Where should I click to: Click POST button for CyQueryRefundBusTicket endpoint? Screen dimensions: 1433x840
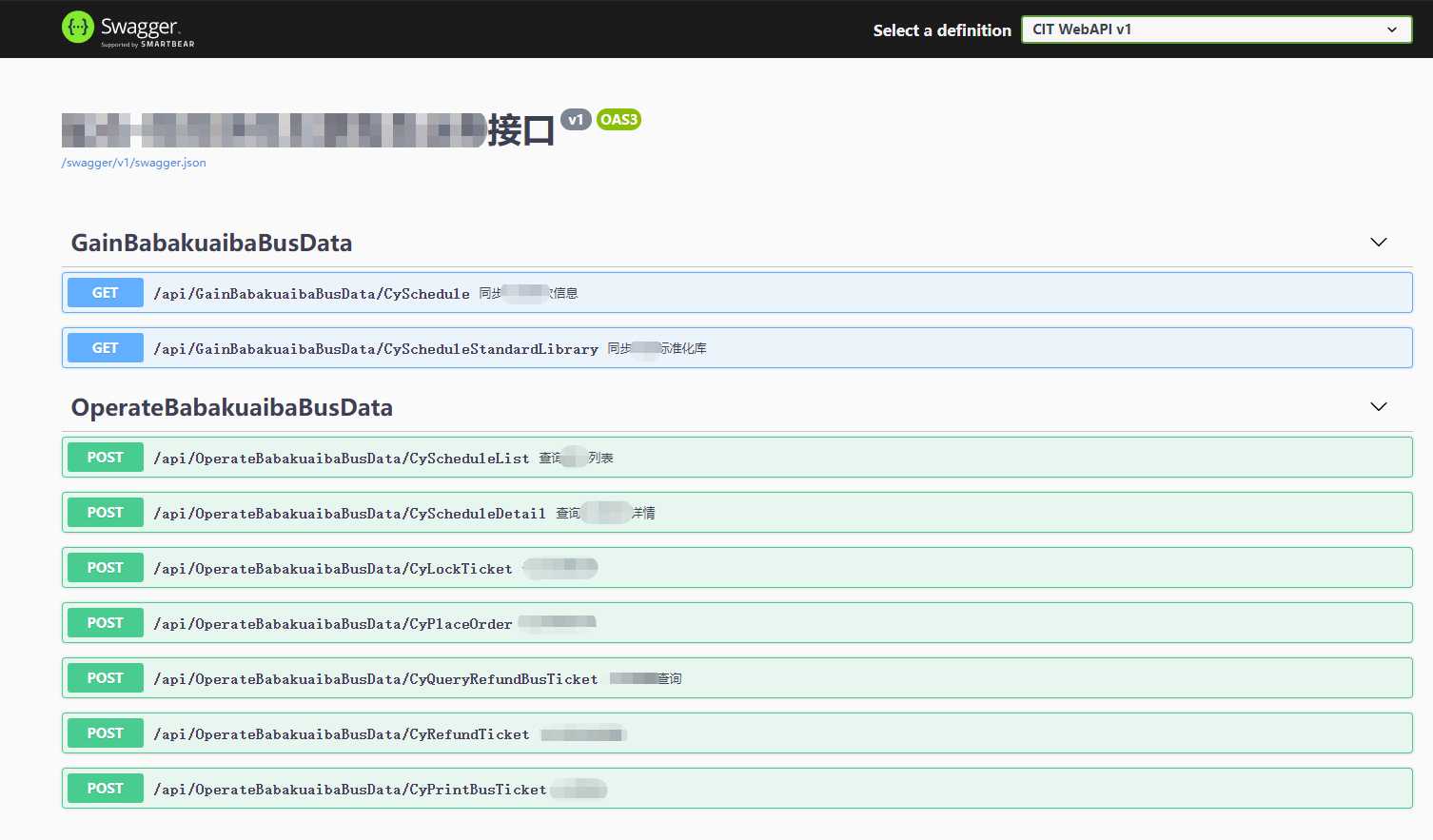click(x=106, y=678)
